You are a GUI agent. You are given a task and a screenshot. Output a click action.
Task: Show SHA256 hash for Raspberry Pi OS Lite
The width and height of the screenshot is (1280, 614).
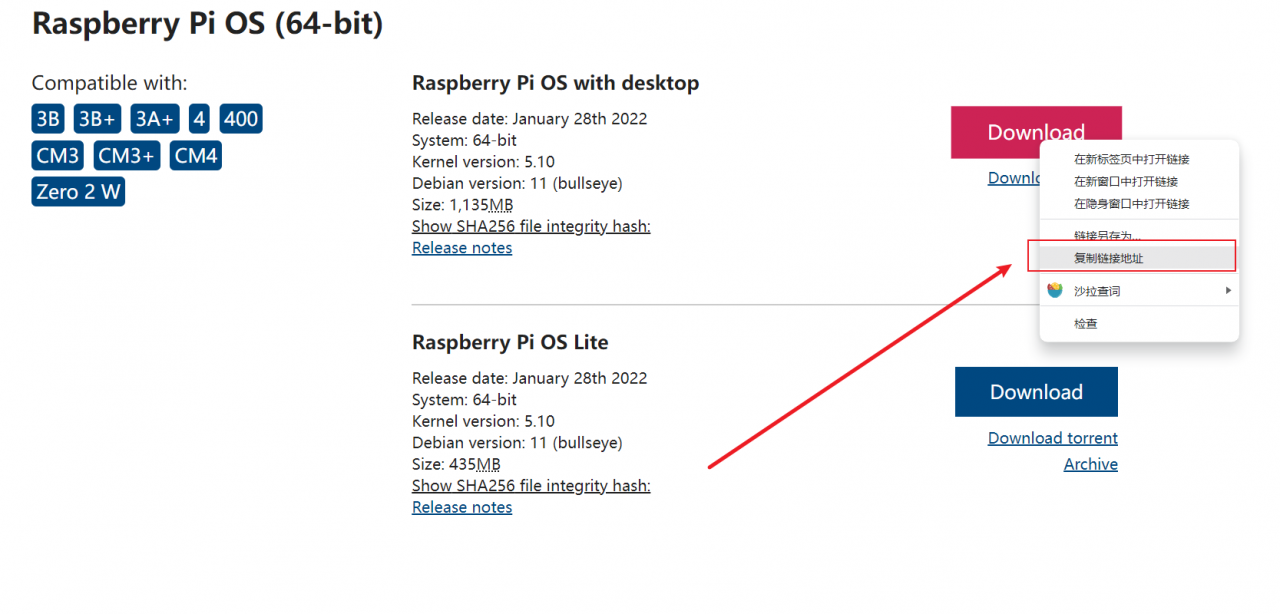click(x=531, y=486)
